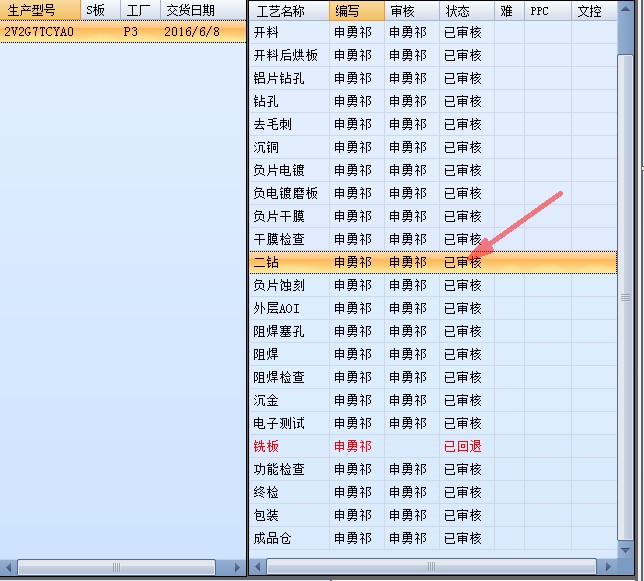Select the 电子测试 process row
The height and width of the screenshot is (581, 644).
point(433,423)
